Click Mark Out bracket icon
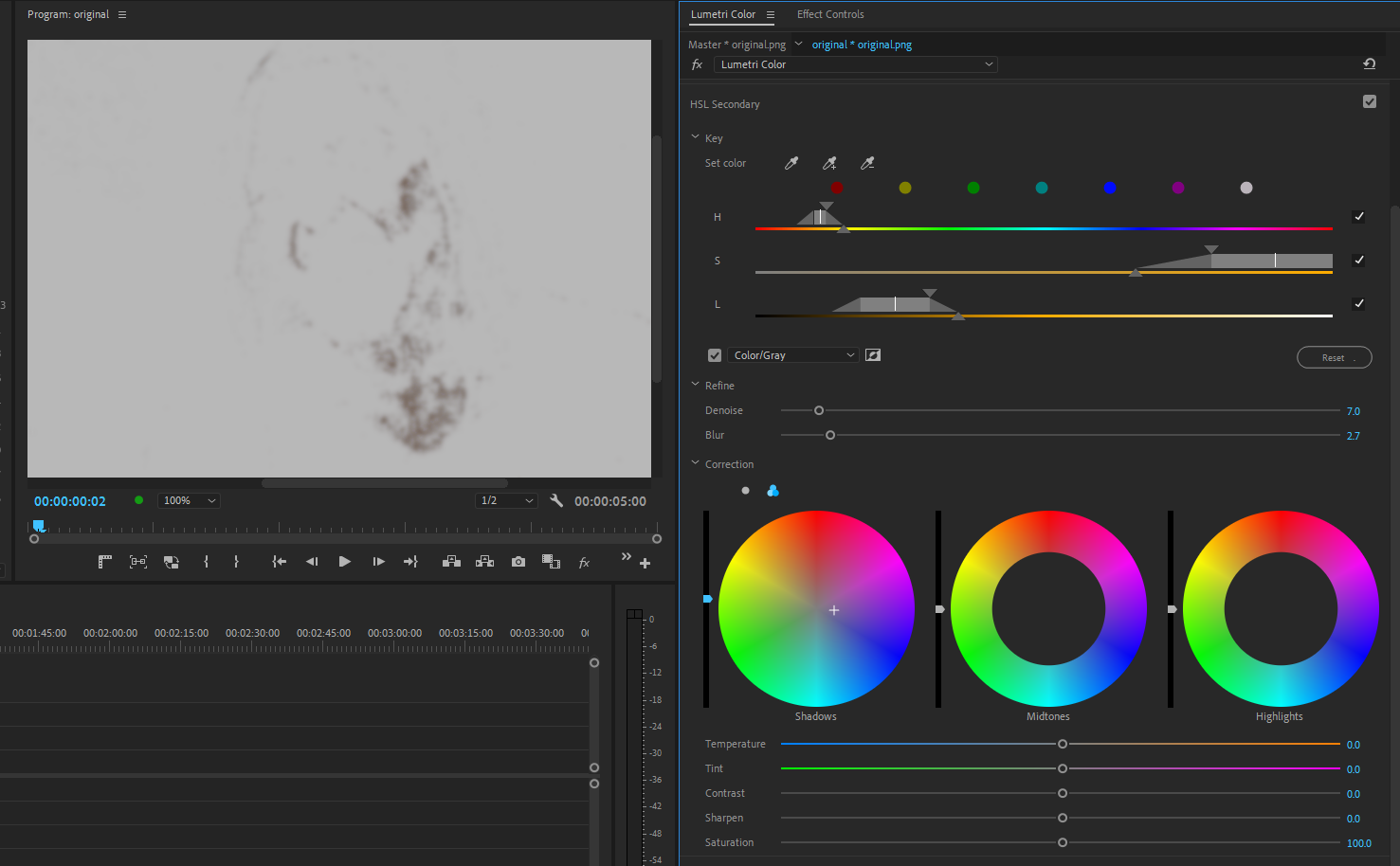 (x=236, y=562)
